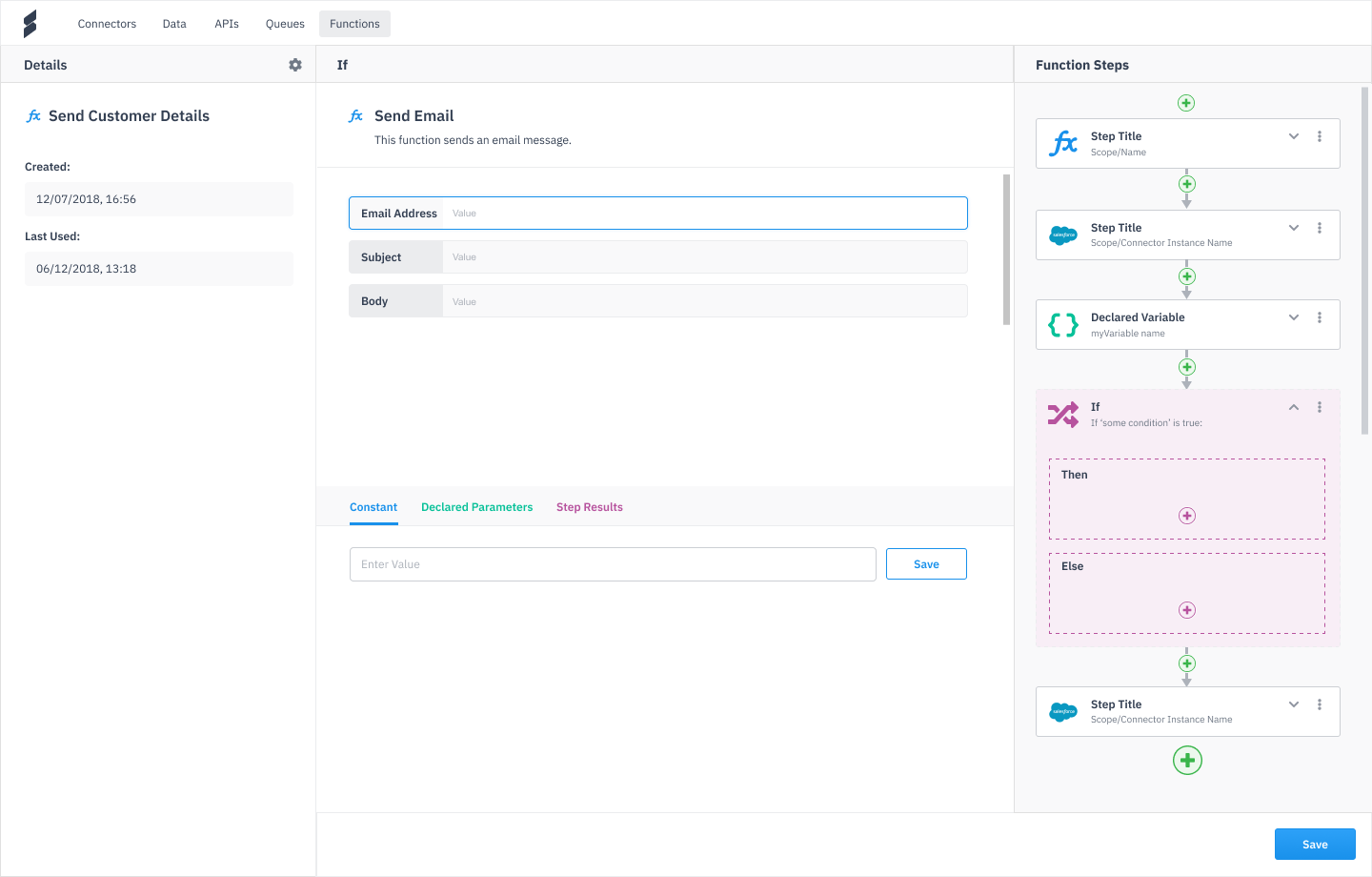The image size is (1372, 877).
Task: Add a step inside the Then branch
Action: [1186, 515]
